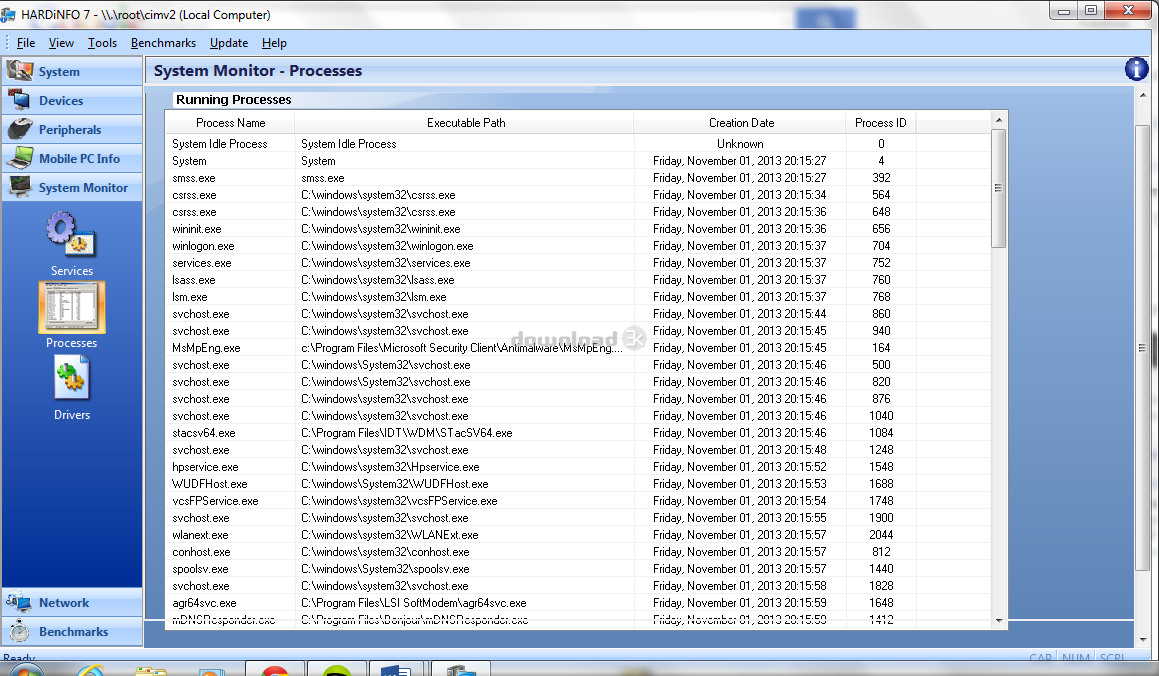Click Process ID 1900
This screenshot has height=676, width=1159.
coord(881,518)
